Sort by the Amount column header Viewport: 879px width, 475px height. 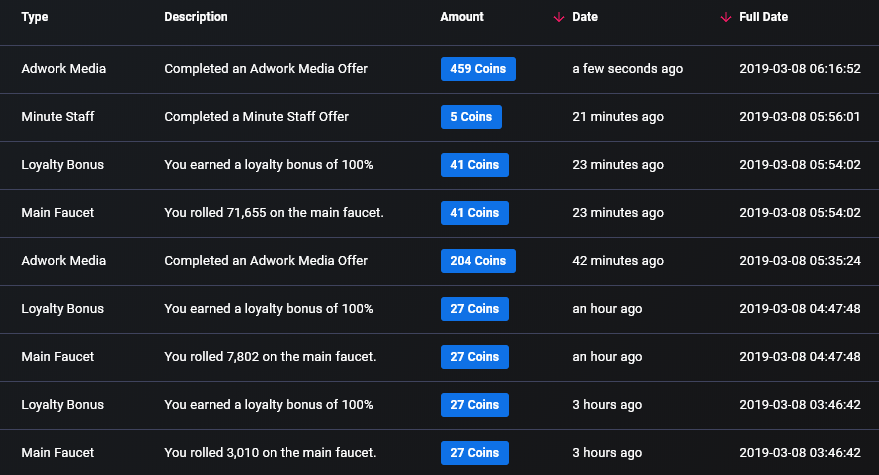tap(462, 17)
